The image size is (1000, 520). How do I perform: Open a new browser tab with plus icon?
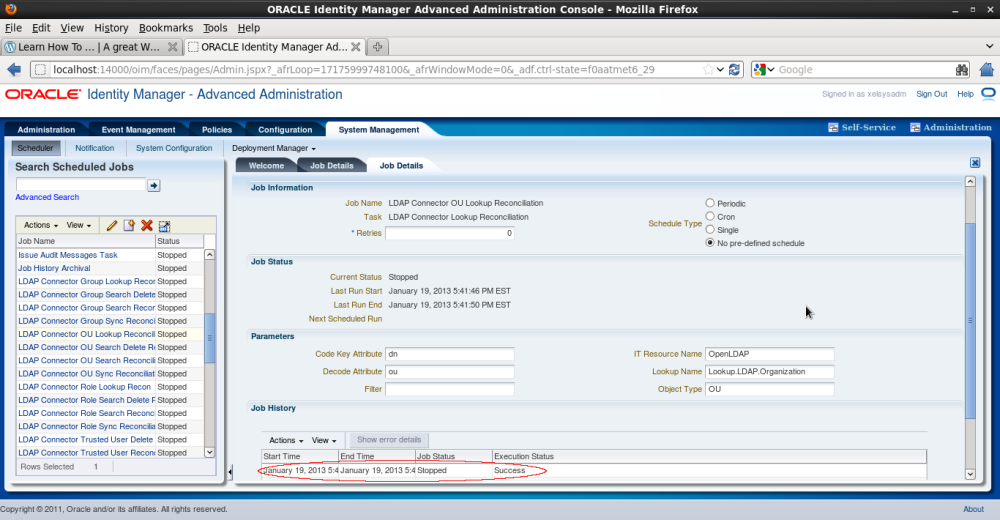pyautogui.click(x=378, y=47)
